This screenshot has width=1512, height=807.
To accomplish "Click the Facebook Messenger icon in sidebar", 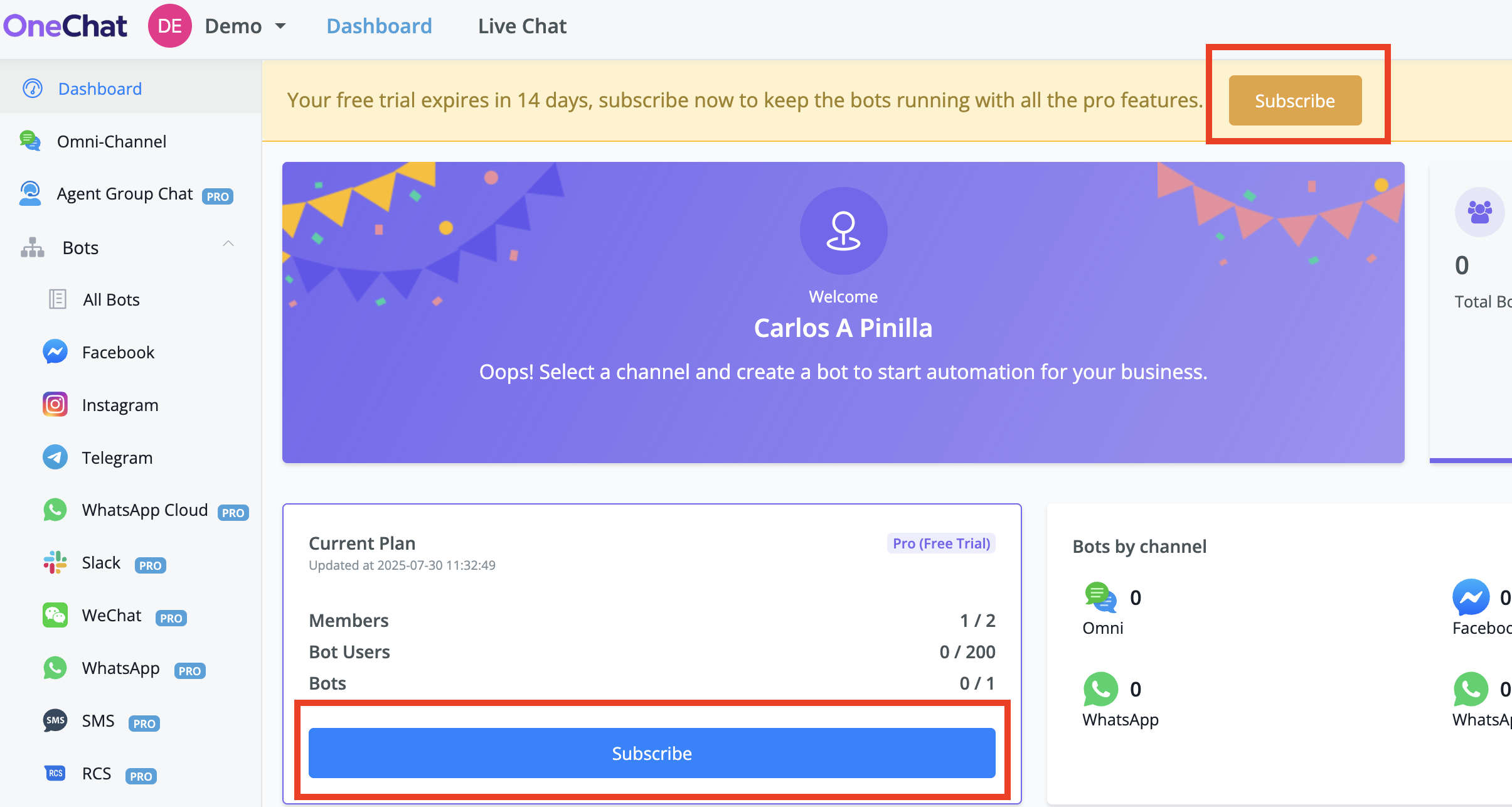I will click(55, 352).
